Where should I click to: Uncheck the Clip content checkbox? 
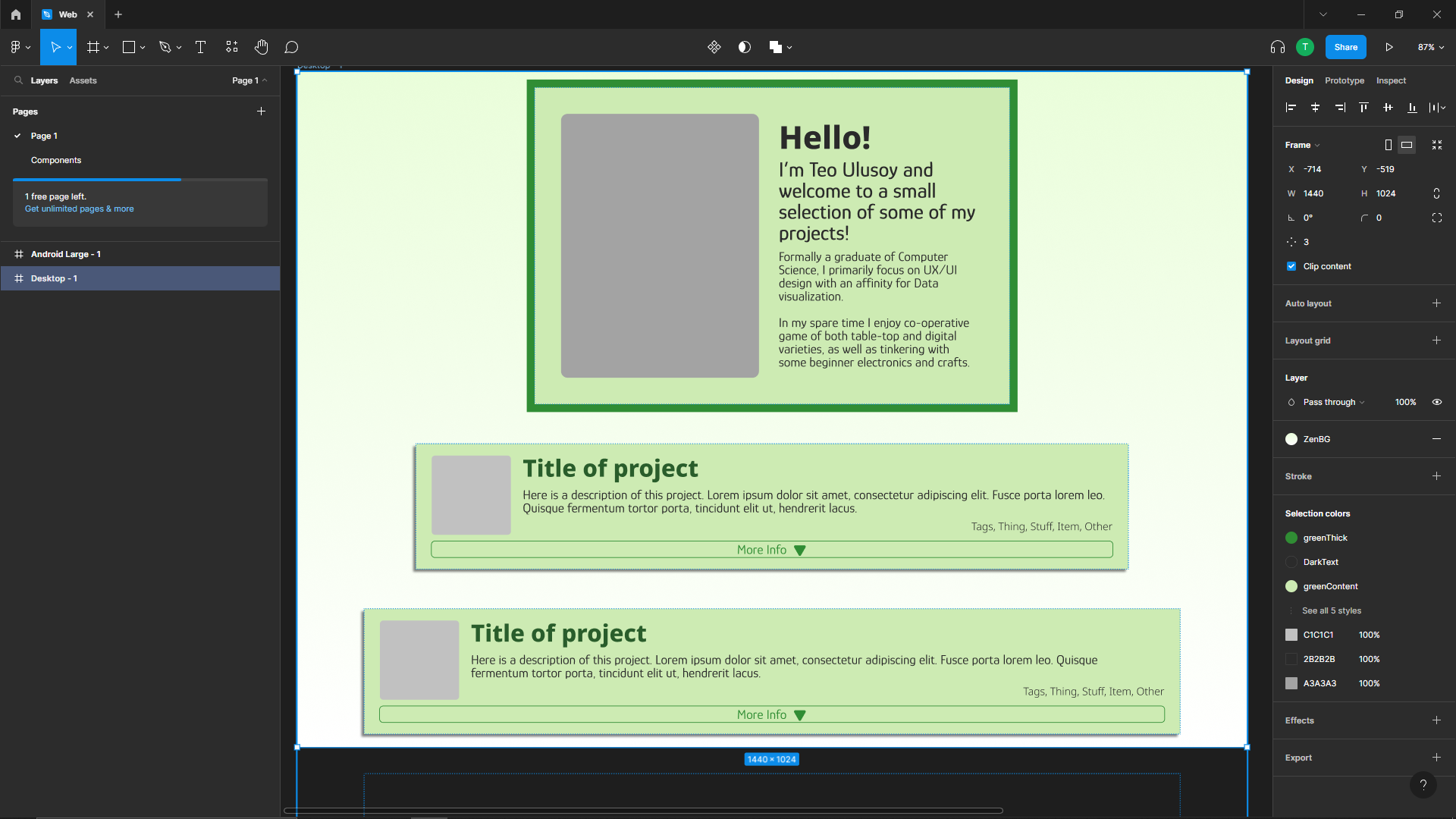[1291, 266]
